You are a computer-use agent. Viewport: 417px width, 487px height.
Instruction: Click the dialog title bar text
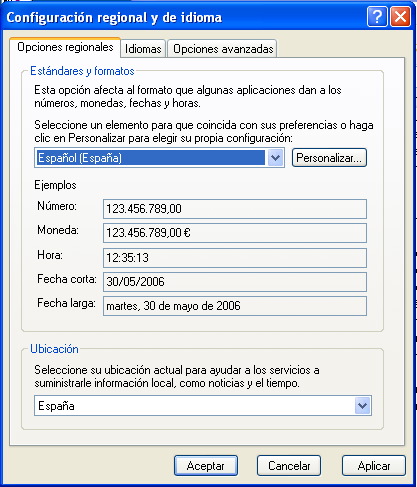(x=114, y=17)
